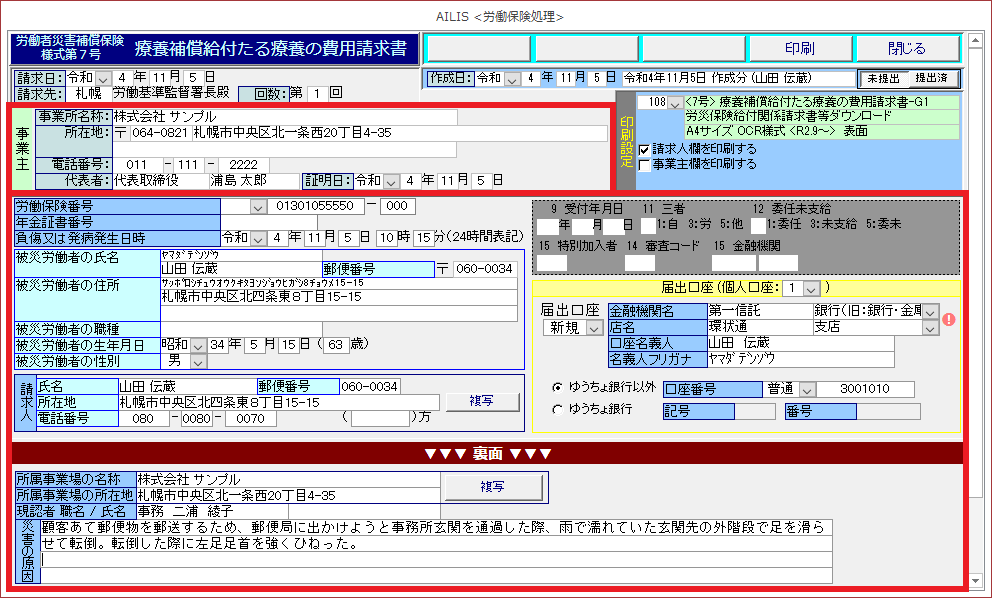
Task: Expand the 個人口座 number dropdown
Action: [810, 288]
